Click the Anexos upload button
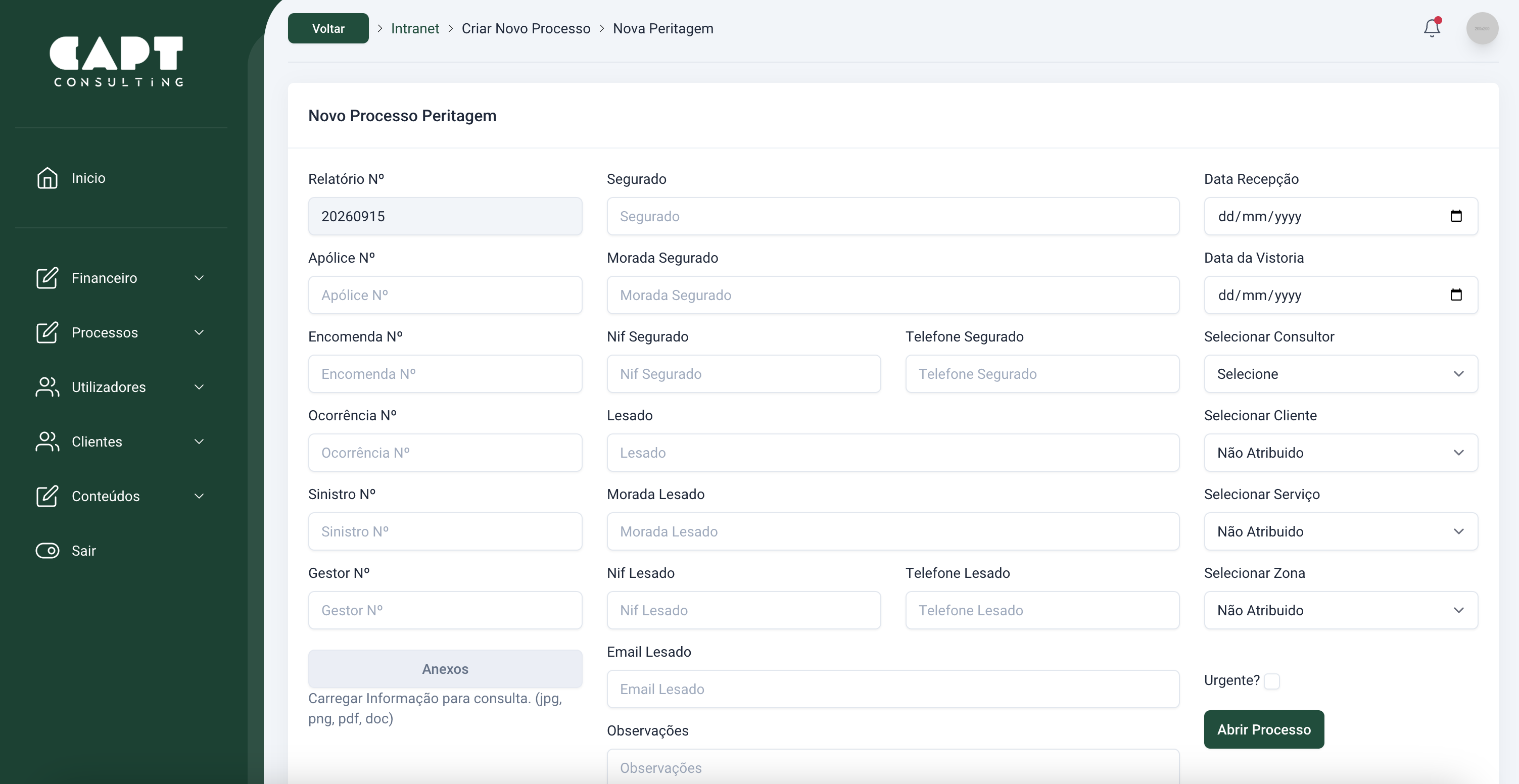1519x784 pixels. point(445,668)
